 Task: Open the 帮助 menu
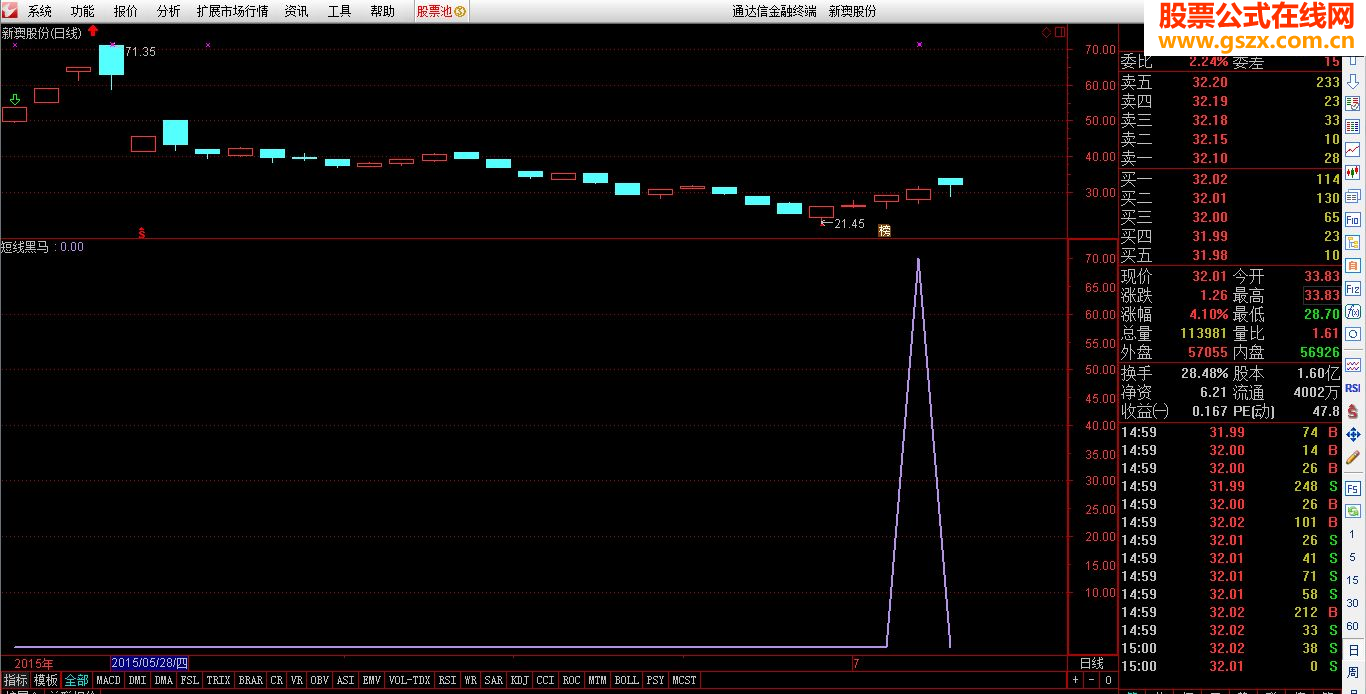pos(383,11)
